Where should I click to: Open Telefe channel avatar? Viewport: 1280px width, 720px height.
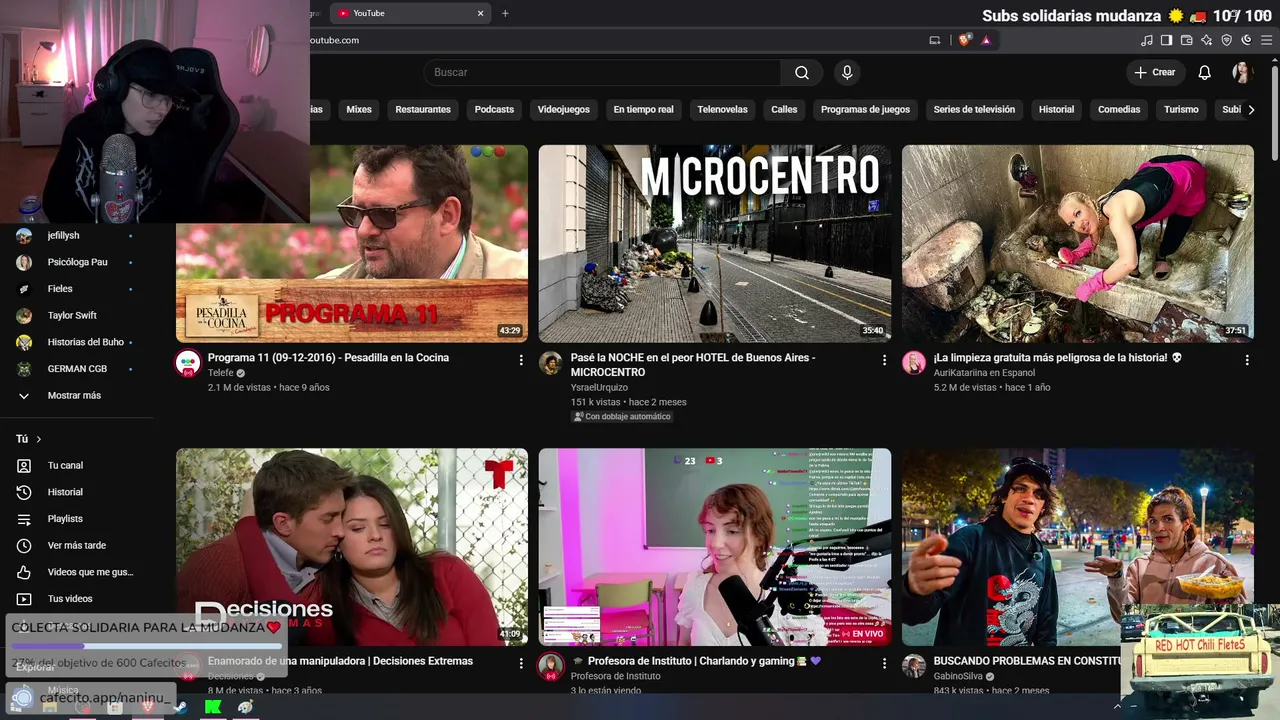(188, 363)
